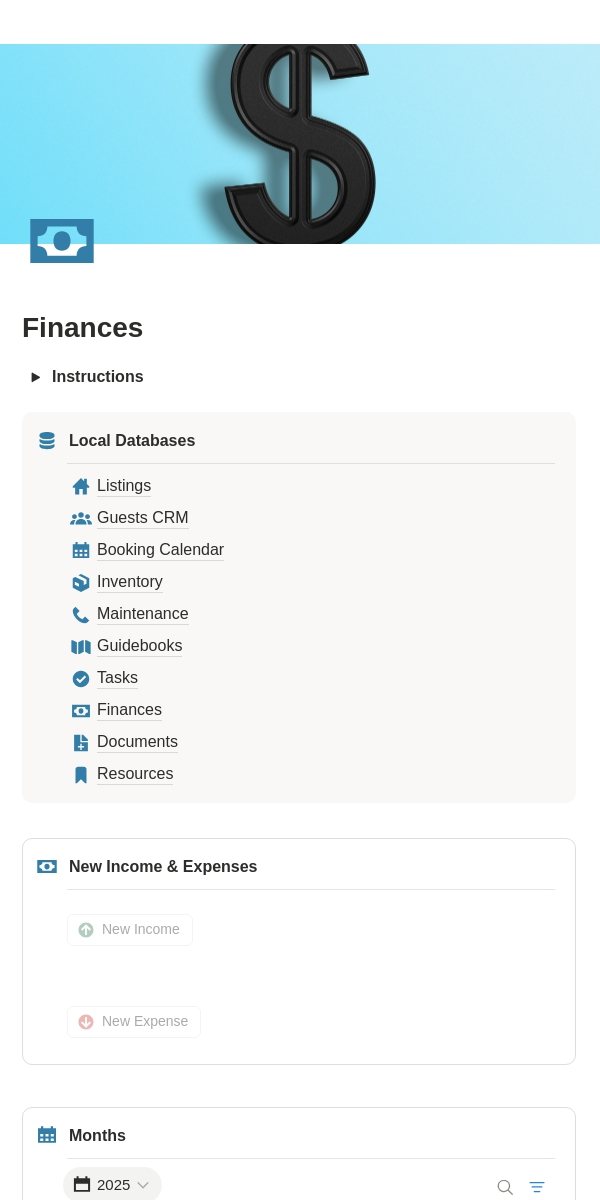Open the Documents page link

[137, 742]
